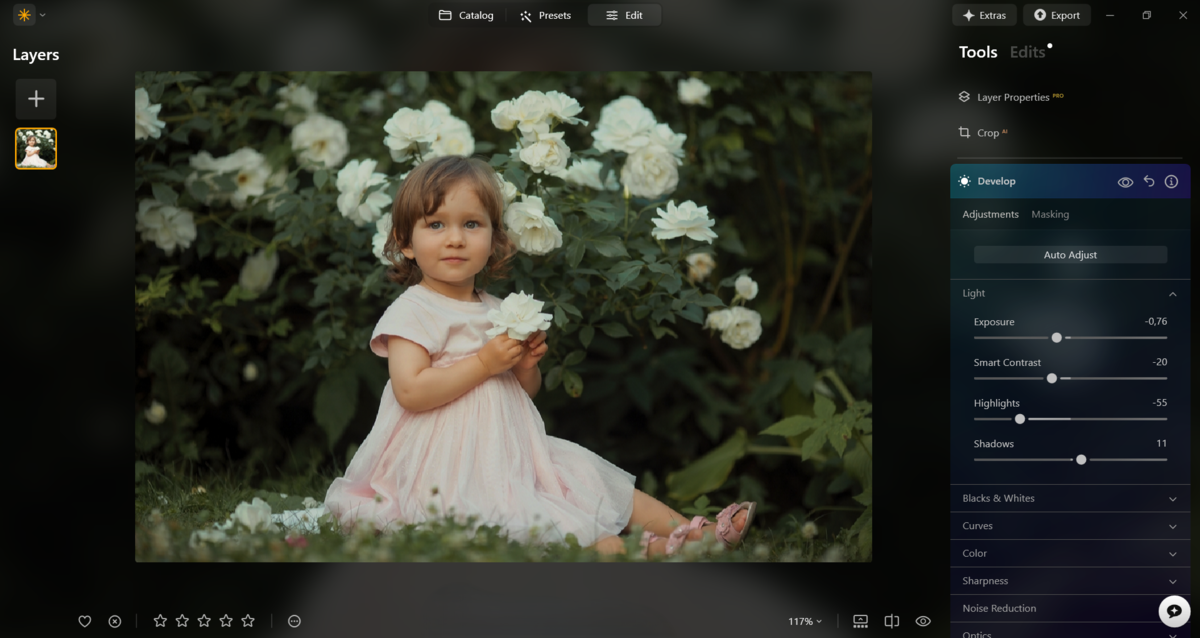
Task: Click on the main photo canvas
Action: pos(503,316)
